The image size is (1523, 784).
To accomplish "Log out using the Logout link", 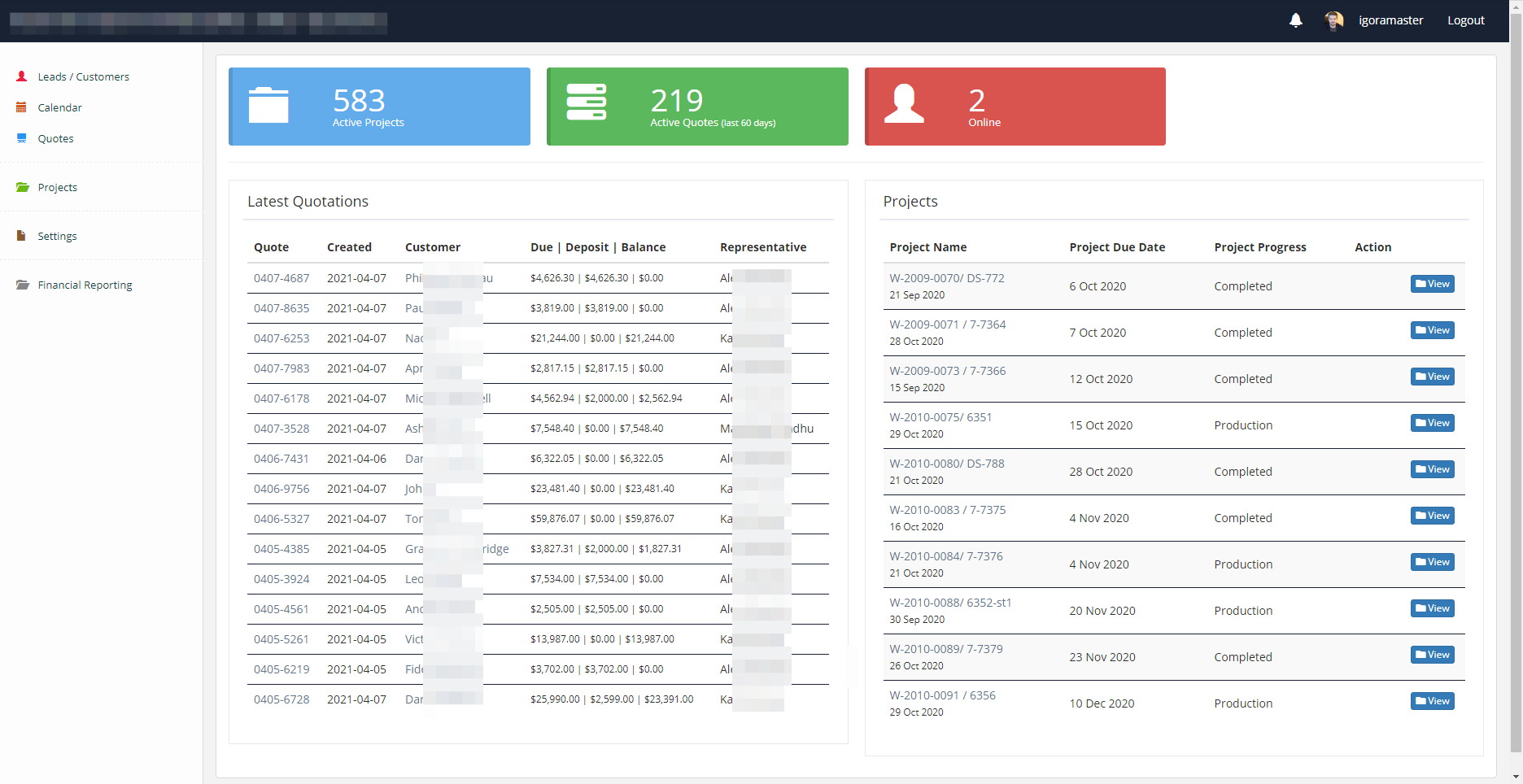I will (1465, 20).
